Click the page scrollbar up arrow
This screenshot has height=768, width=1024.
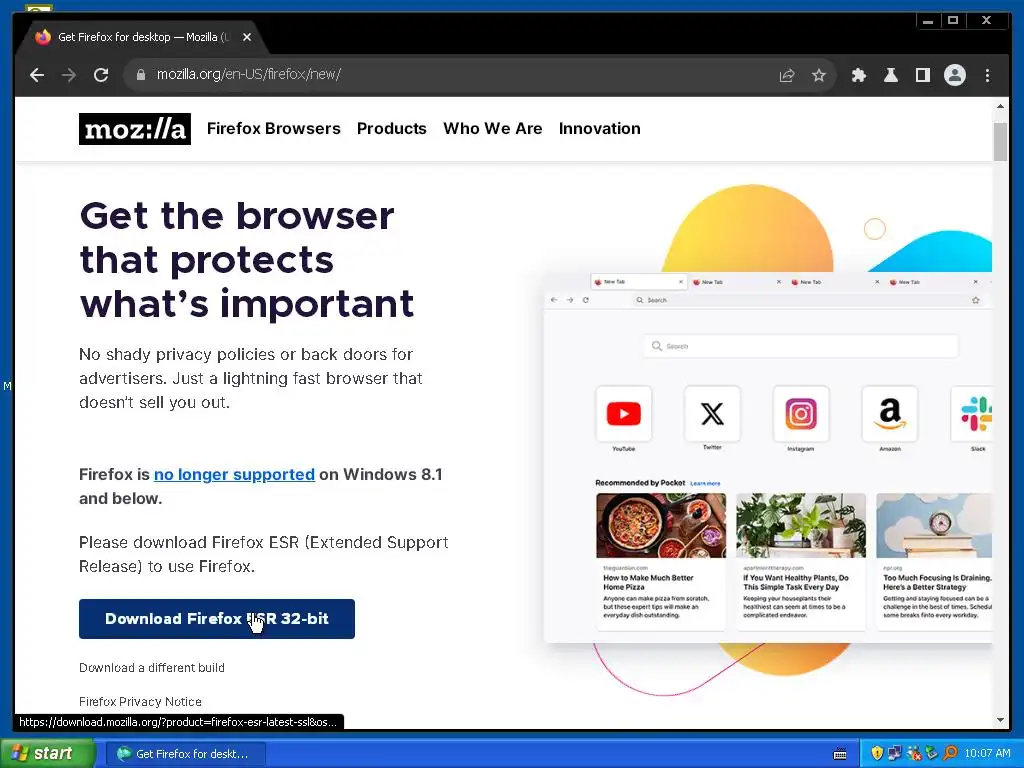[x=1000, y=106]
